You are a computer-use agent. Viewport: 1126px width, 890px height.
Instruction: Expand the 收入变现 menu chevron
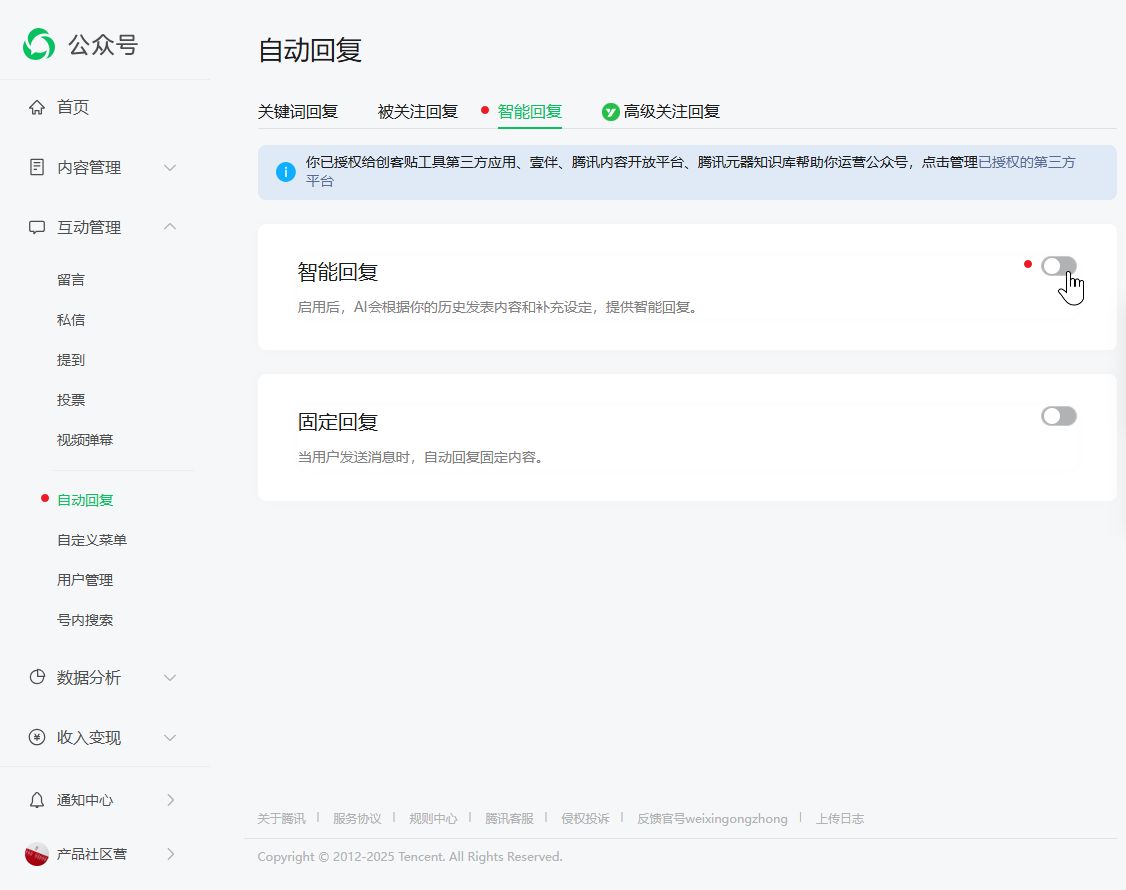coord(170,738)
